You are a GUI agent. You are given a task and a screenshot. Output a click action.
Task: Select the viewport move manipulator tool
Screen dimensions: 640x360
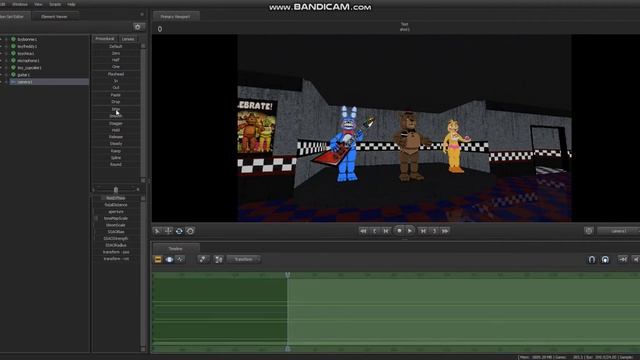coord(168,231)
